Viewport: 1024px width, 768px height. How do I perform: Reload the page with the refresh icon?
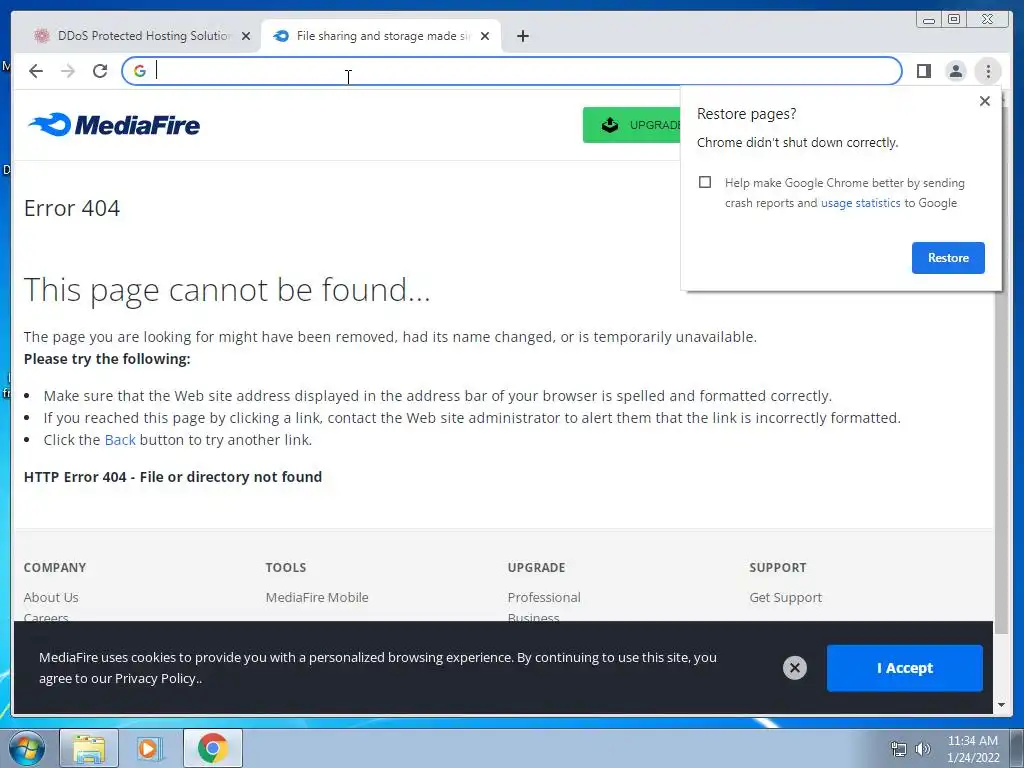coord(100,71)
